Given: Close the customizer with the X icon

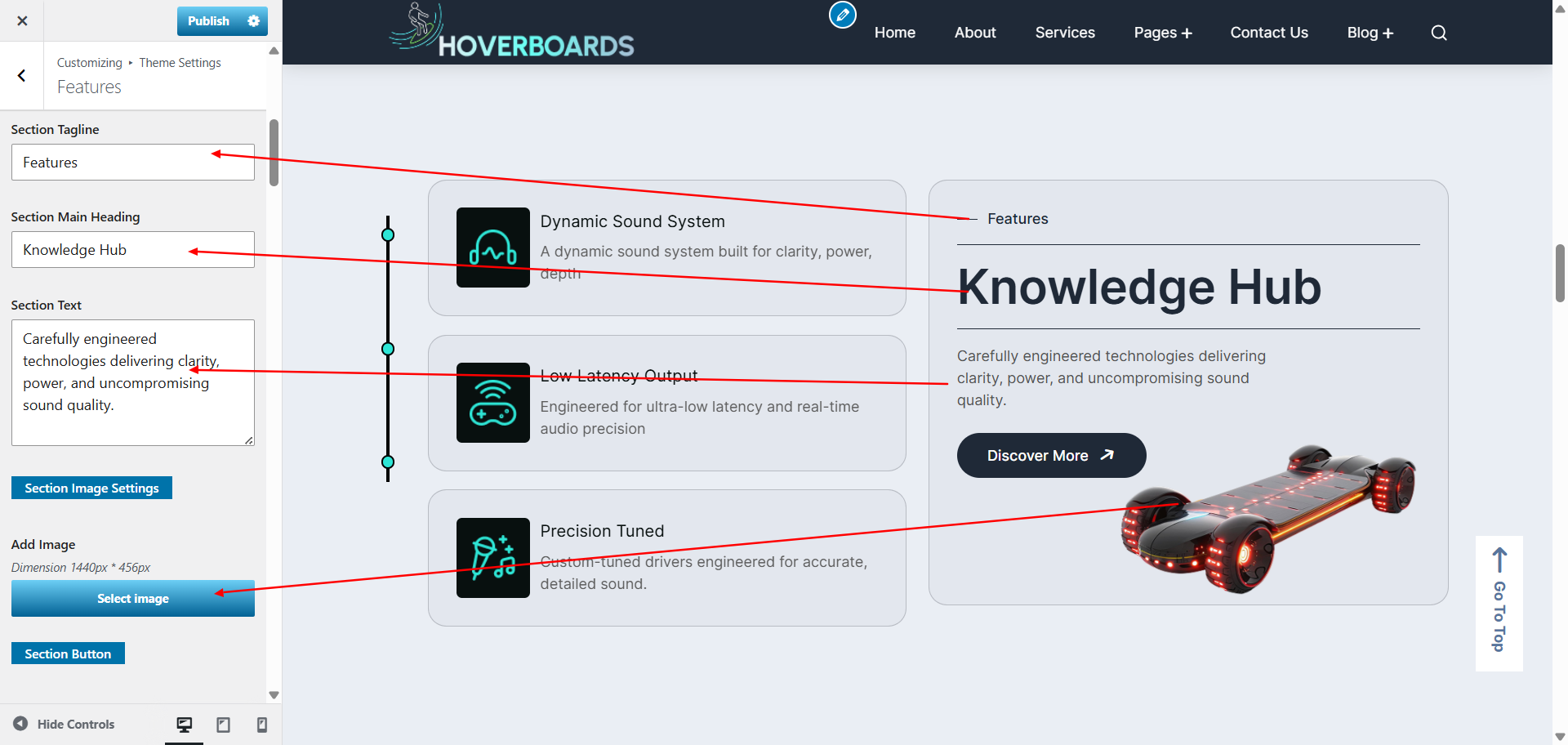Looking at the screenshot, I should [22, 20].
